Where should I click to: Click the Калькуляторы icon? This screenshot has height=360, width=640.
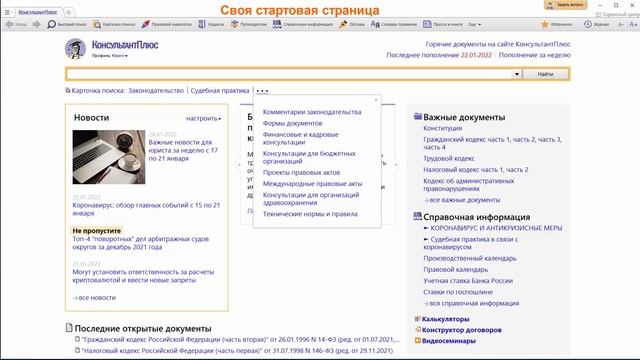417,319
